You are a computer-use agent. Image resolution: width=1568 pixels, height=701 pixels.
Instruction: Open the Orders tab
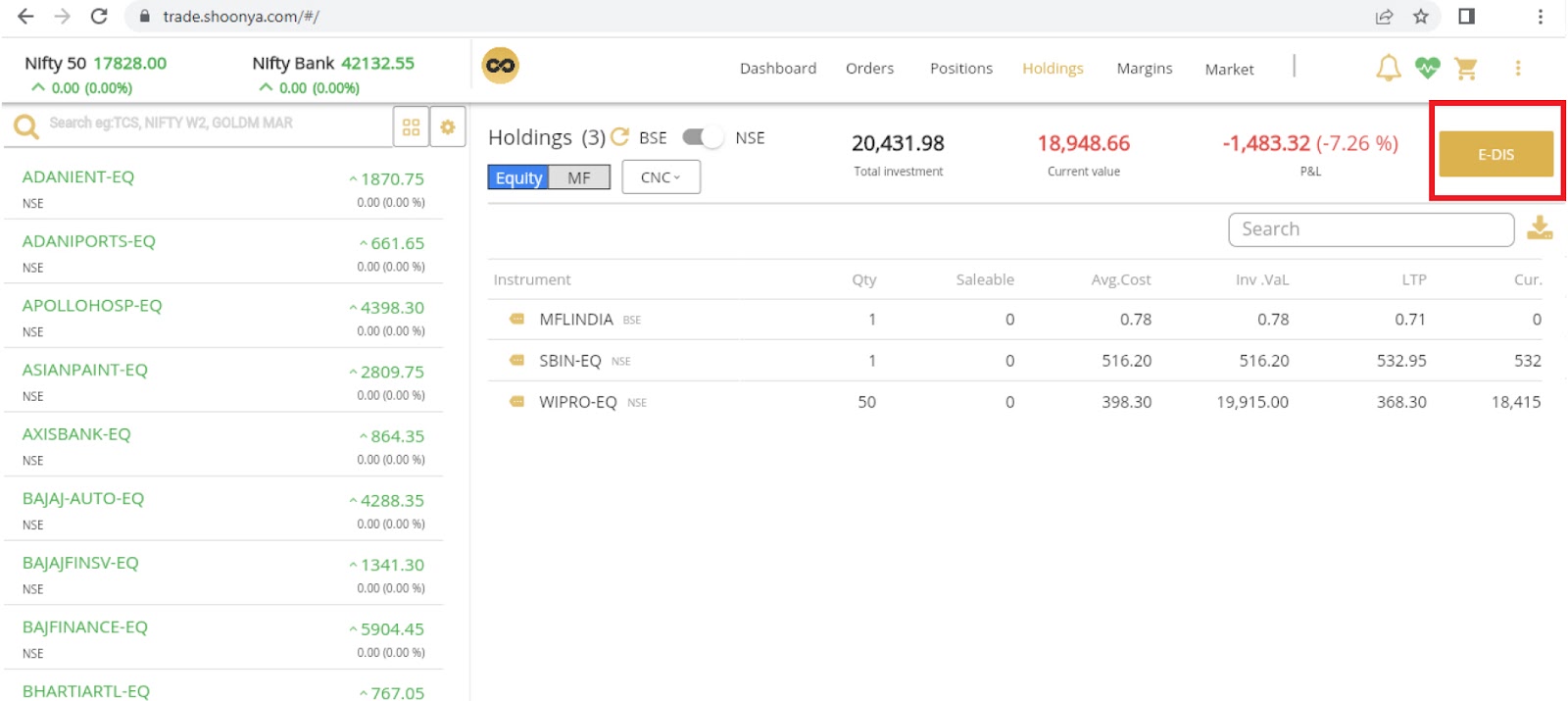click(x=870, y=68)
